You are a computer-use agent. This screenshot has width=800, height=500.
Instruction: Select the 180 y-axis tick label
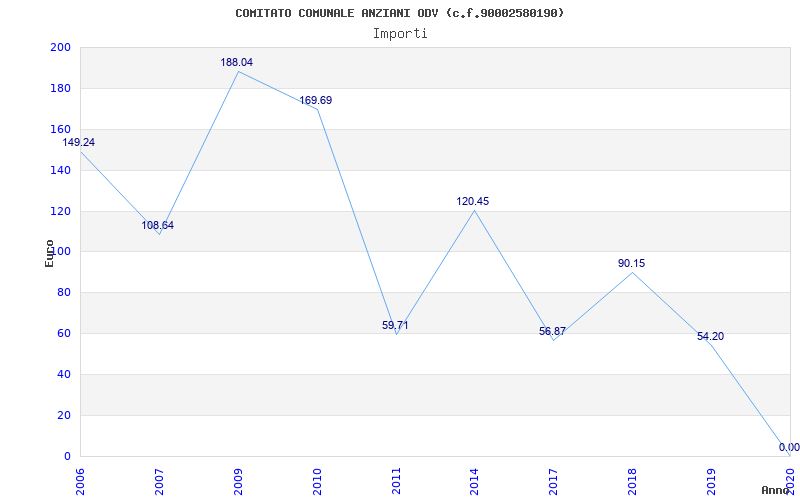(x=60, y=88)
